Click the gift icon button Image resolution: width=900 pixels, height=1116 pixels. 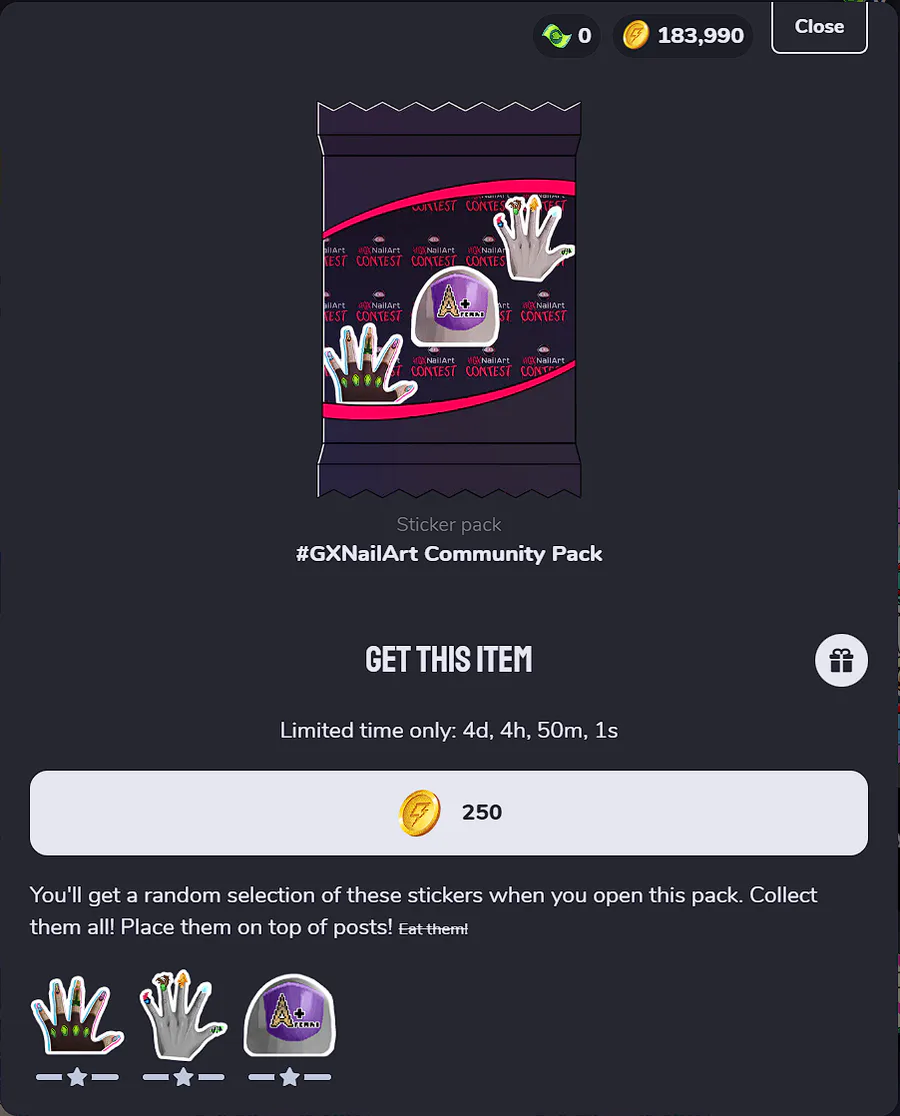point(841,660)
